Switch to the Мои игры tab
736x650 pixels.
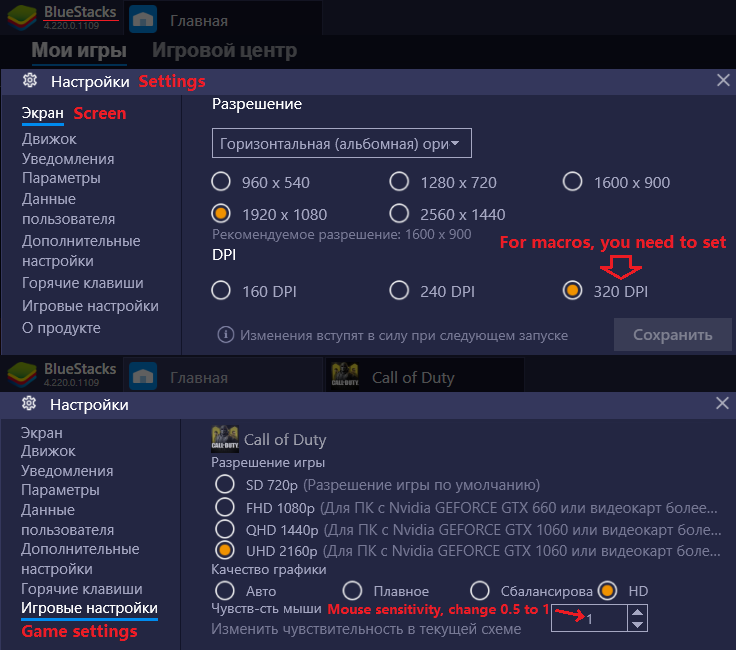(x=79, y=50)
